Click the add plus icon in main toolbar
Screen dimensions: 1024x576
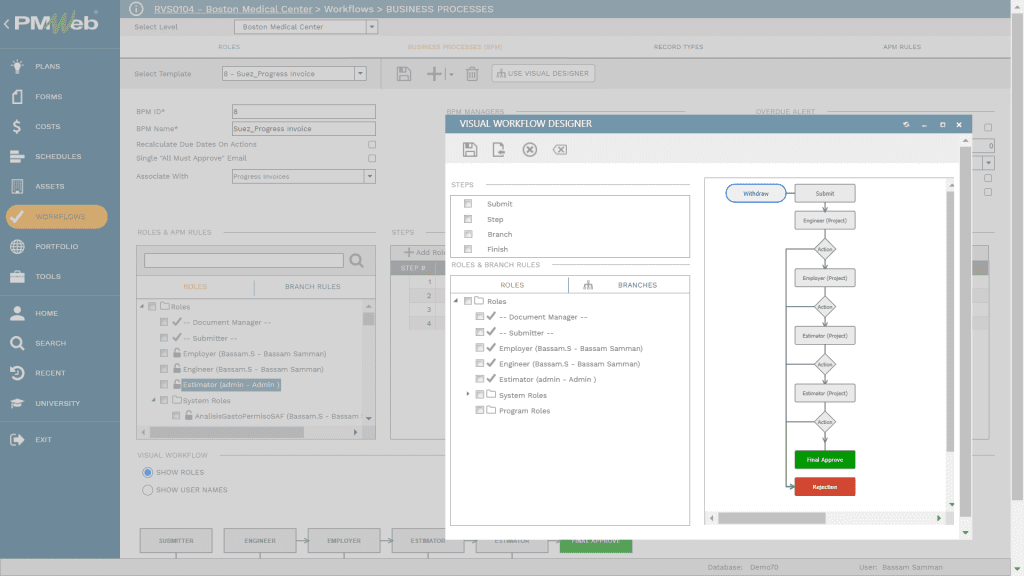[x=434, y=74]
